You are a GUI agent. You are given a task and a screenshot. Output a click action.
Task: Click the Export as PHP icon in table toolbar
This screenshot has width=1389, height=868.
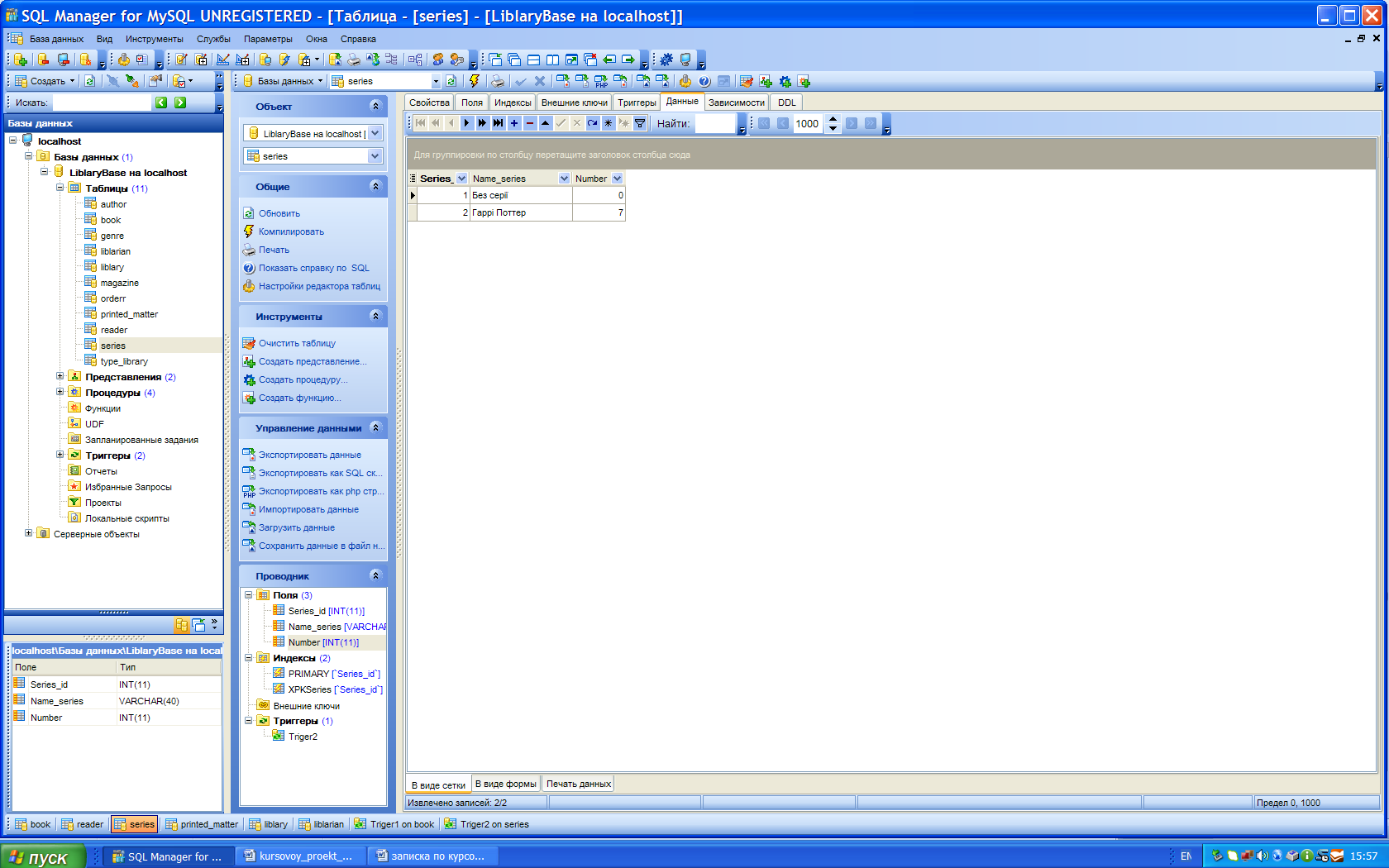[x=601, y=81]
